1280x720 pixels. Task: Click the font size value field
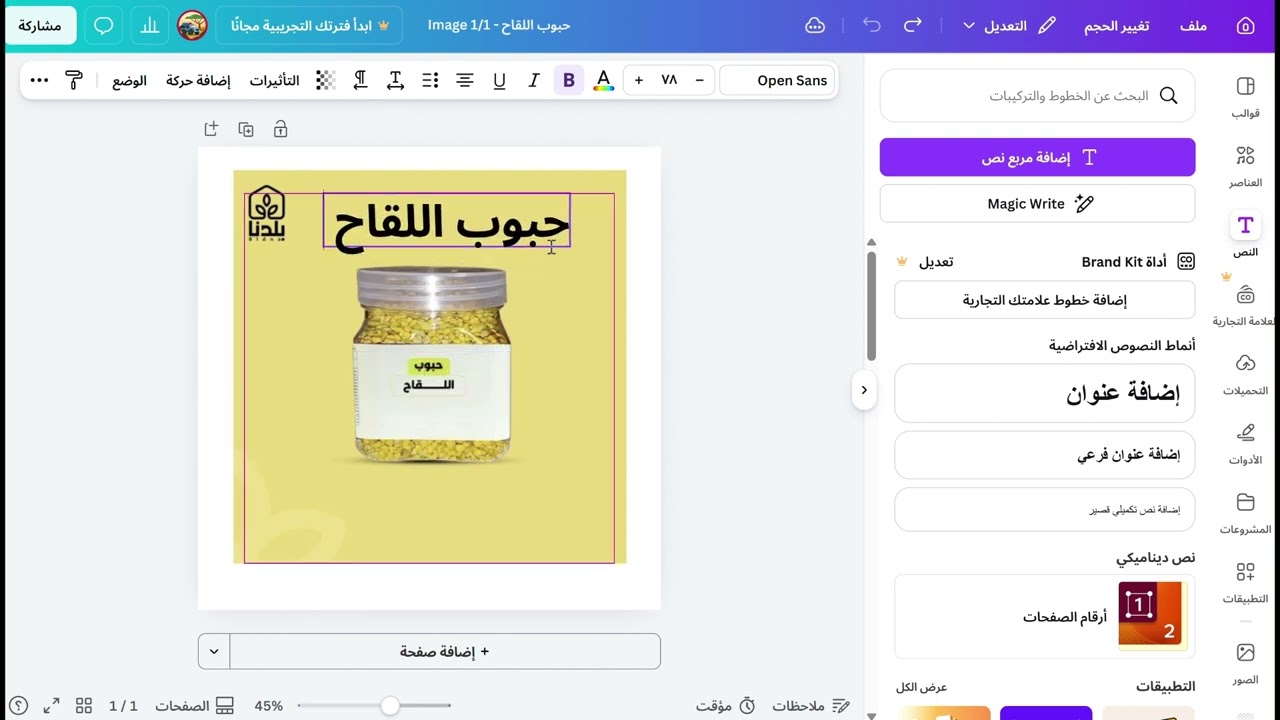669,80
